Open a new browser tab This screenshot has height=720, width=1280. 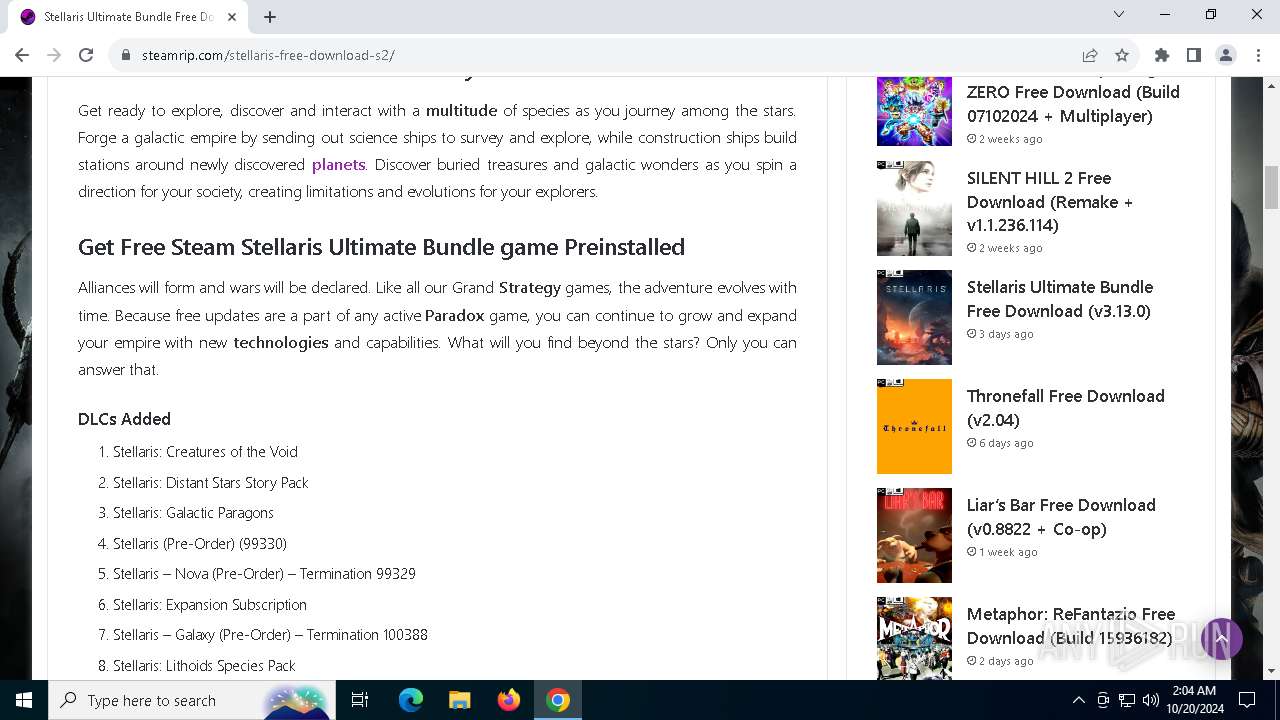point(270,16)
